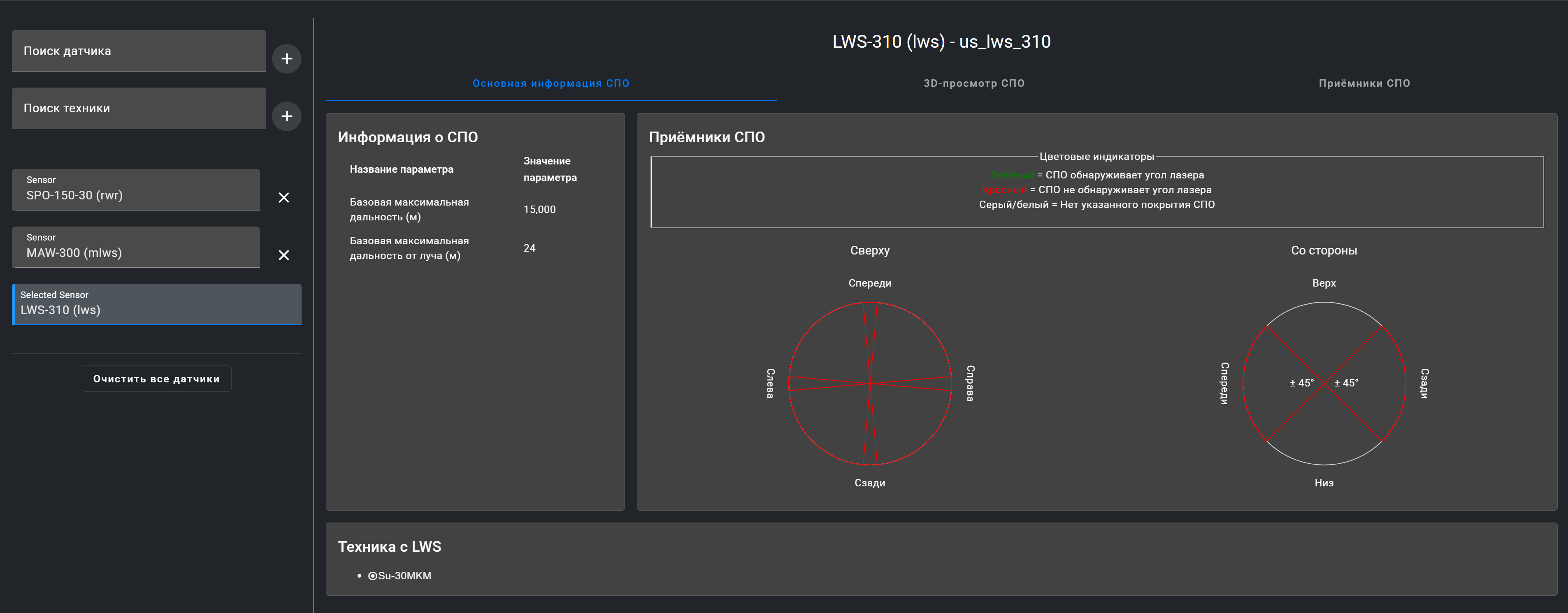Remove SPO-150-30 (rwr) sensor with X
This screenshot has width=1568, height=613.
point(283,197)
